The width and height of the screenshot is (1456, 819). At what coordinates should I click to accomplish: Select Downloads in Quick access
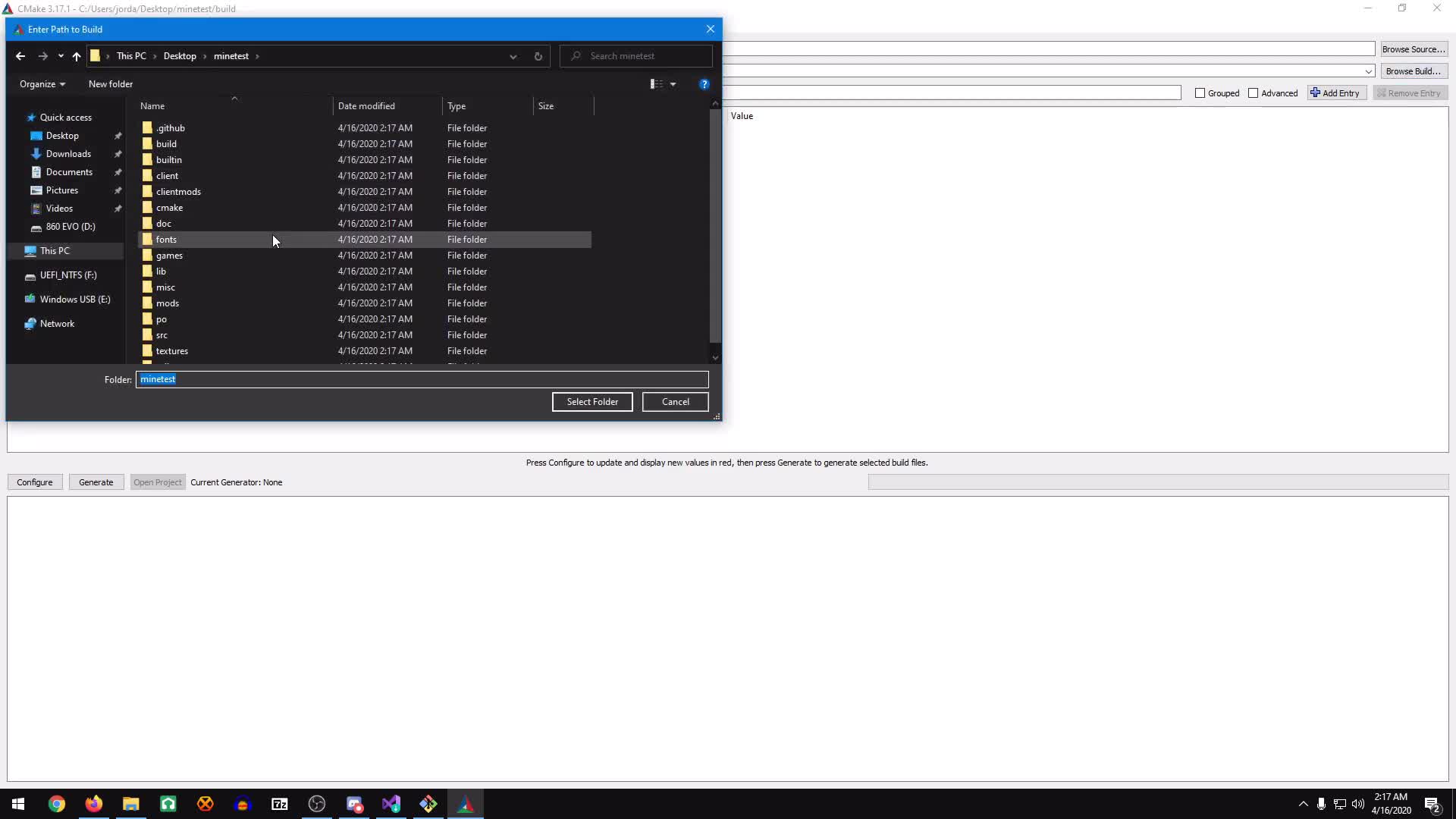(68, 154)
